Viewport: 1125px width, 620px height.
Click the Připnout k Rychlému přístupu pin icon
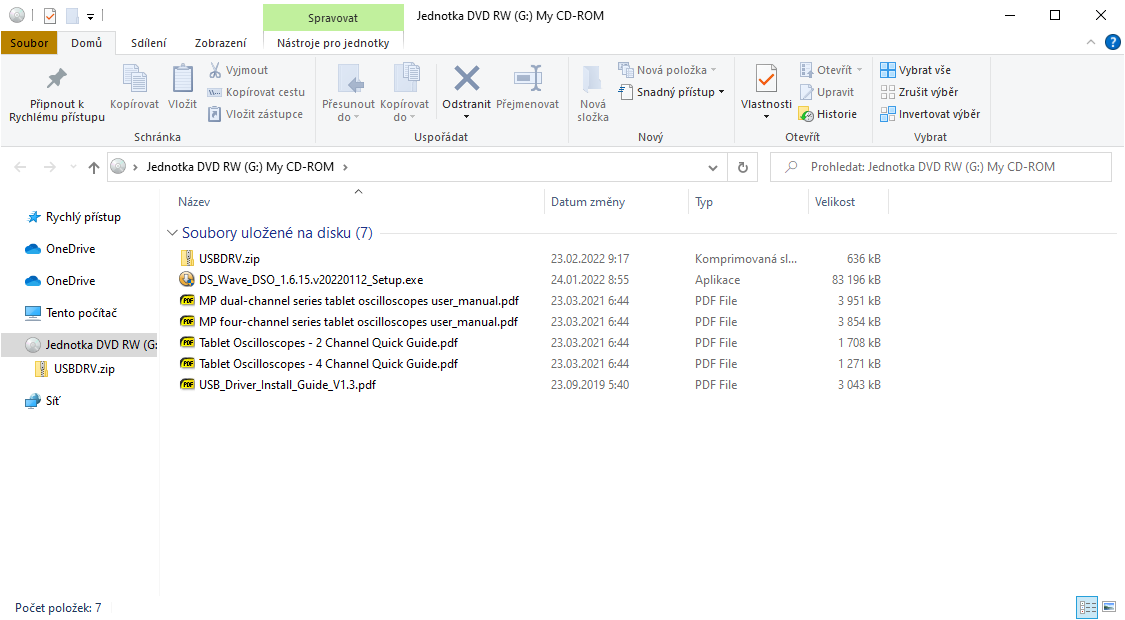[x=57, y=78]
